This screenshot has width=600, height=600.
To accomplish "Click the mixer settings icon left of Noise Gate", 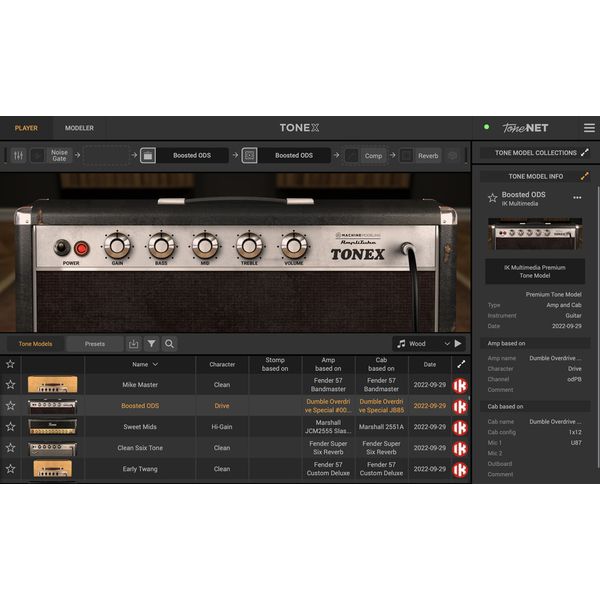I will pos(17,155).
